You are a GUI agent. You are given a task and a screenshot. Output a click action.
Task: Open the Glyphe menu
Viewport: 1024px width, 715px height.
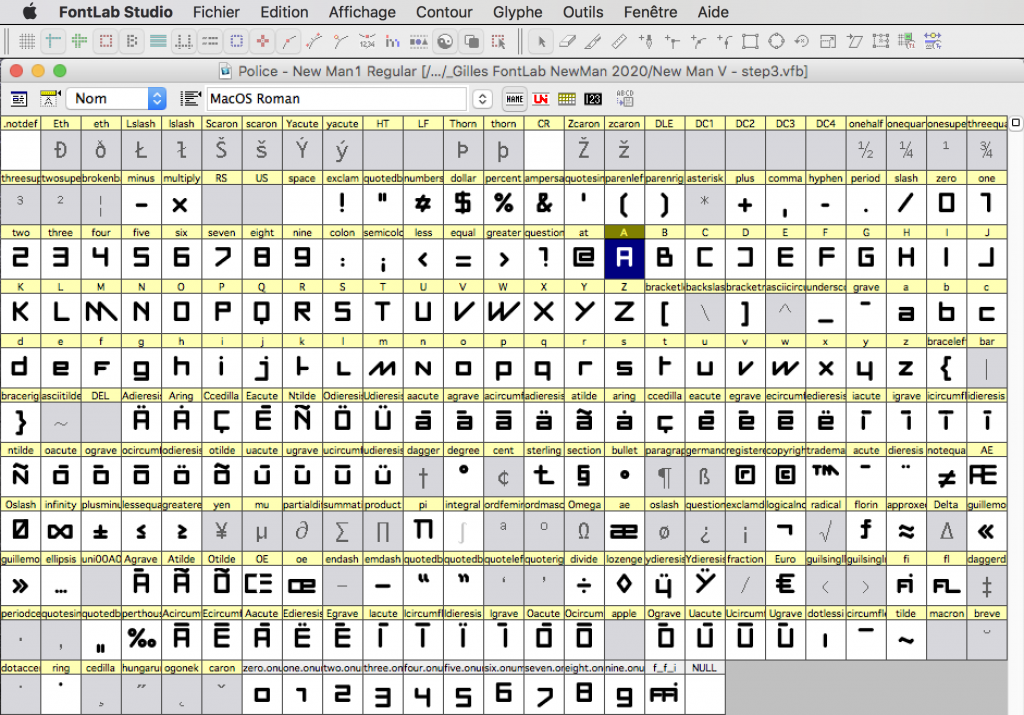coord(517,12)
